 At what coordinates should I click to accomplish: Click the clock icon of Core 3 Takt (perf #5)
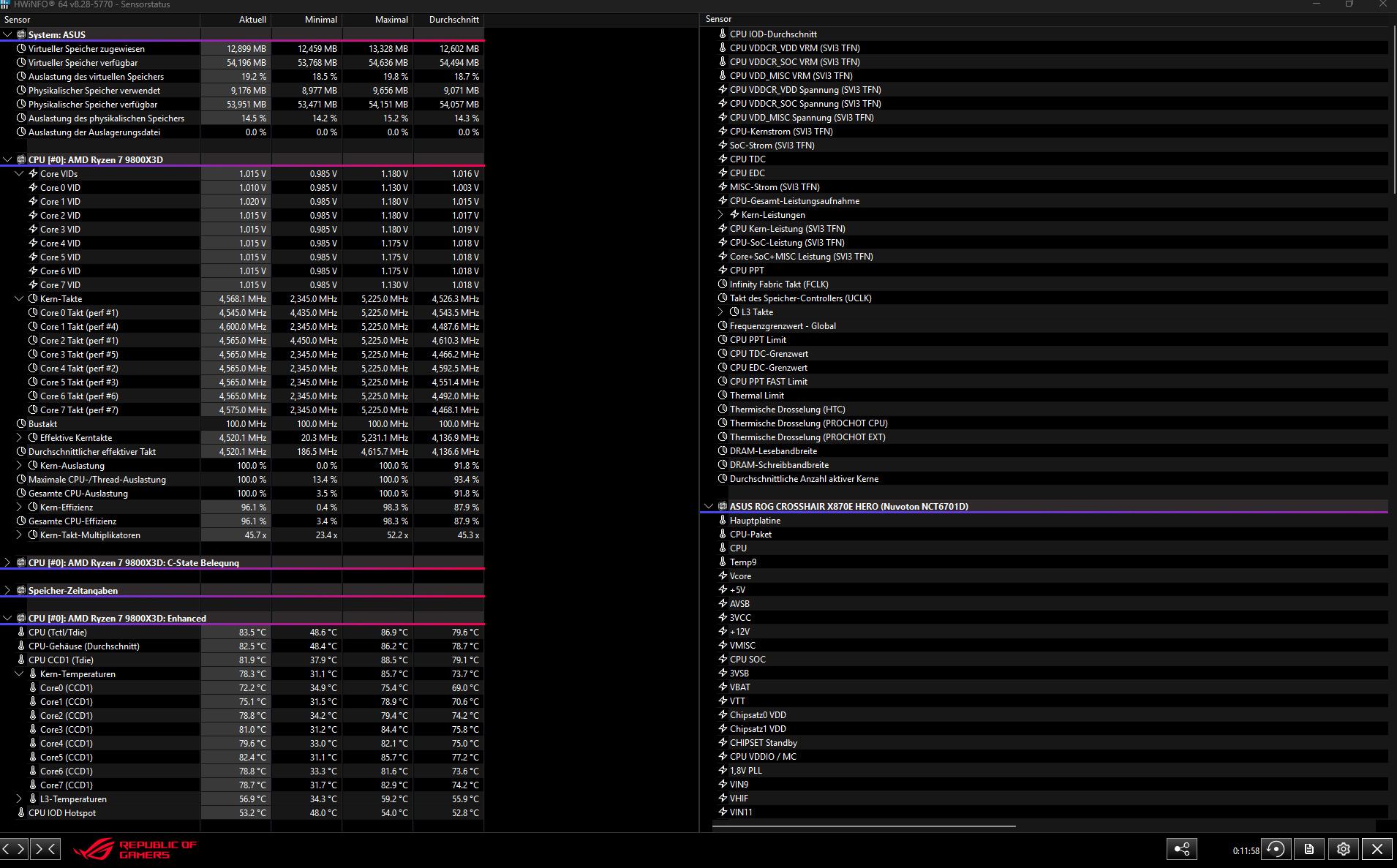click(x=33, y=354)
